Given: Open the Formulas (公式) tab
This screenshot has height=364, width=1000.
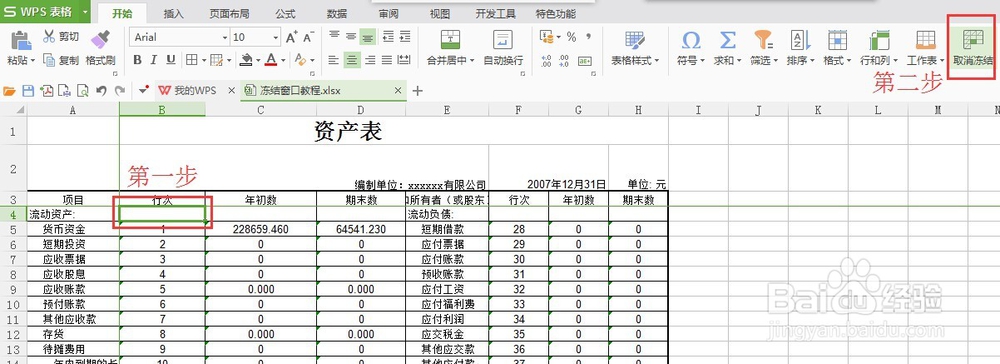Looking at the screenshot, I should click(285, 13).
